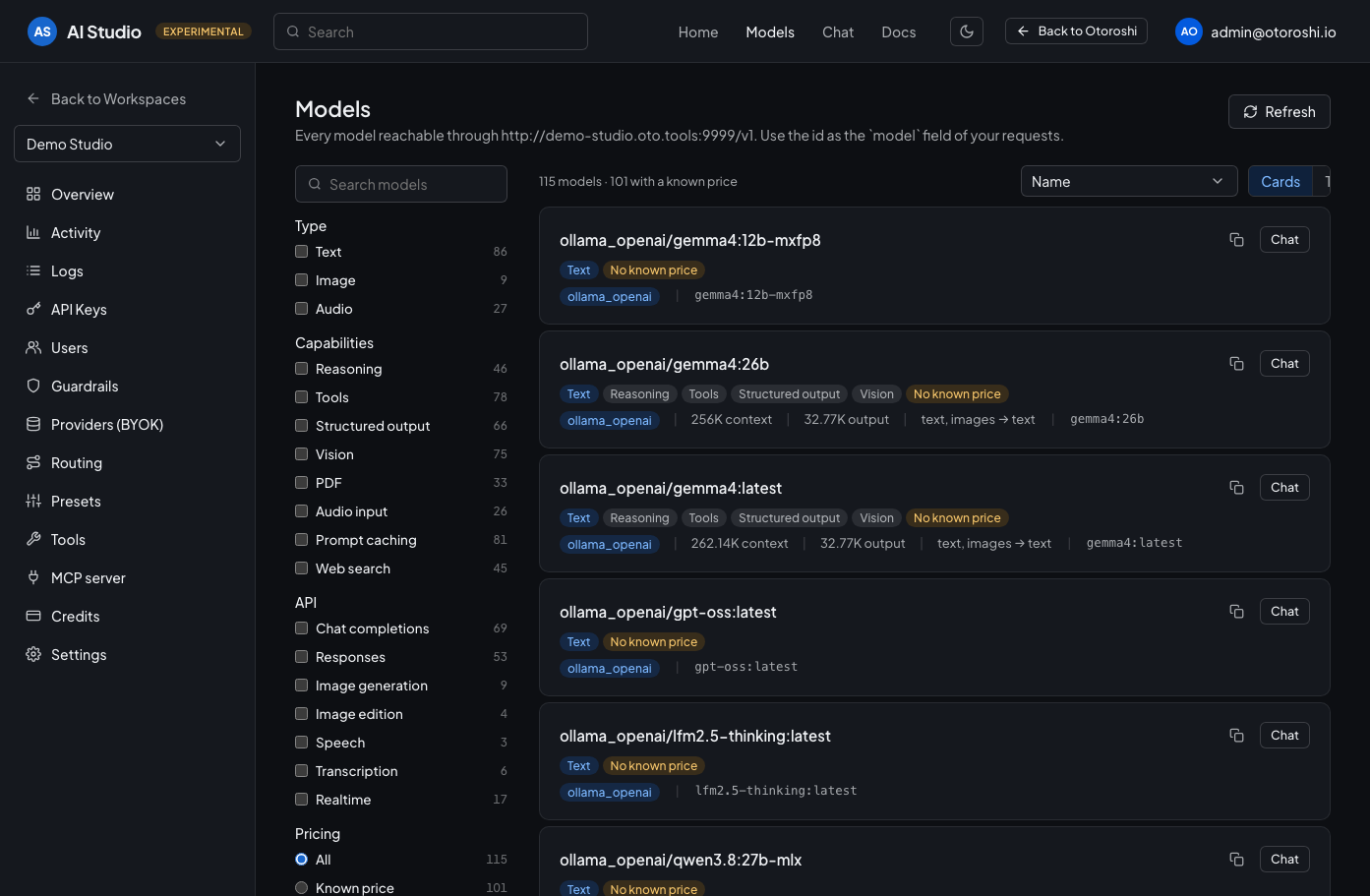Enable the Reasoning capability filter
This screenshot has height=896, width=1370.
[x=302, y=368]
